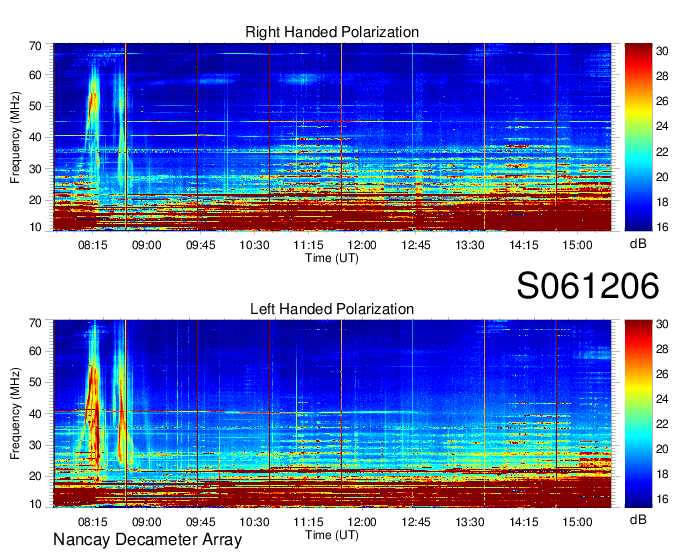Click the Right Handed Polarization title
The image size is (680, 552).
(x=332, y=32)
